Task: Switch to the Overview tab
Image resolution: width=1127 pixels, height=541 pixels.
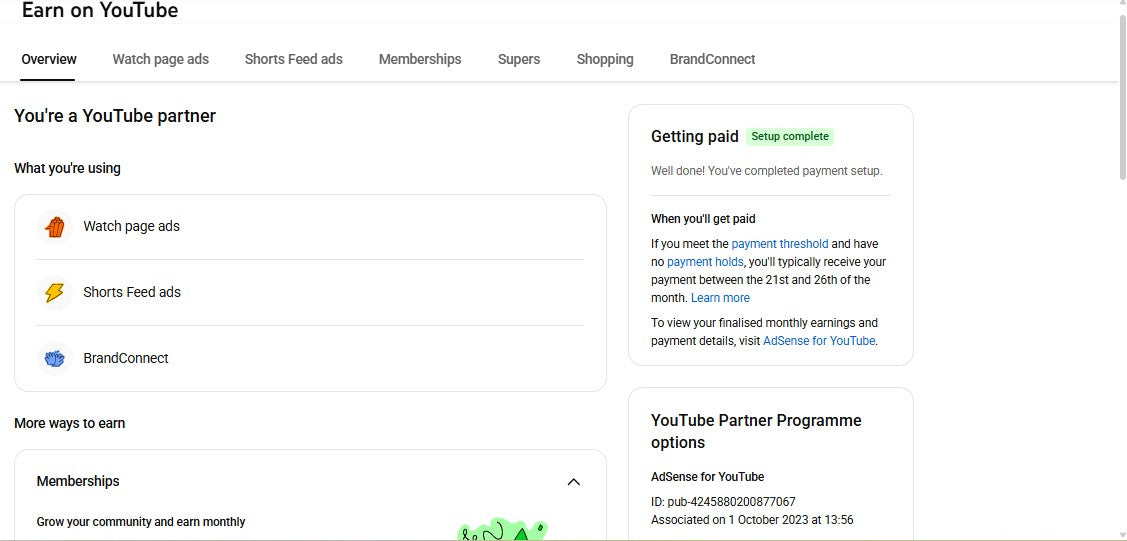Action: [49, 59]
